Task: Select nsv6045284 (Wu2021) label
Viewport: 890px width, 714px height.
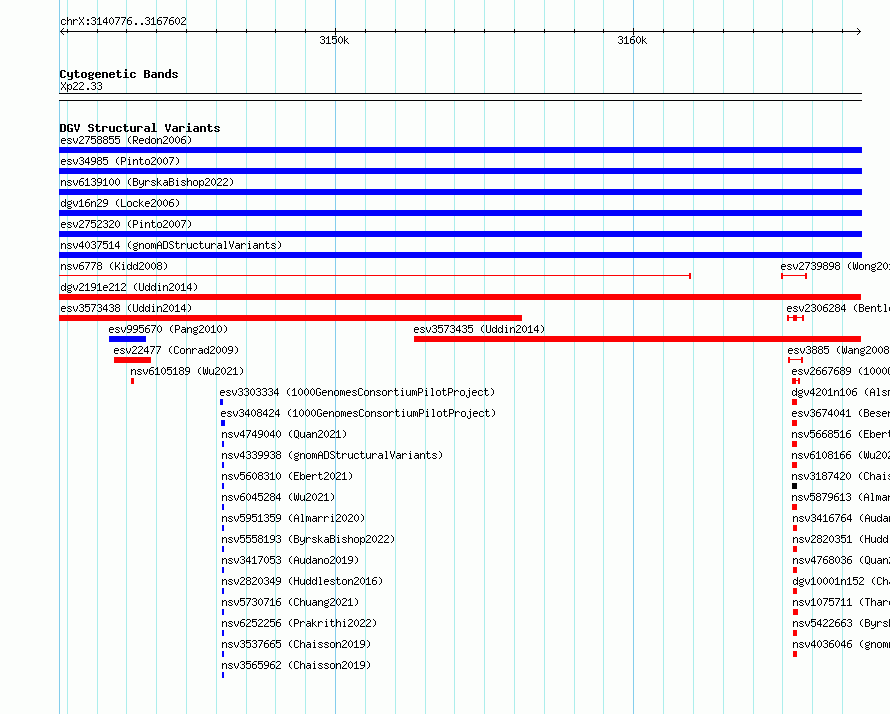Action: pos(278,497)
